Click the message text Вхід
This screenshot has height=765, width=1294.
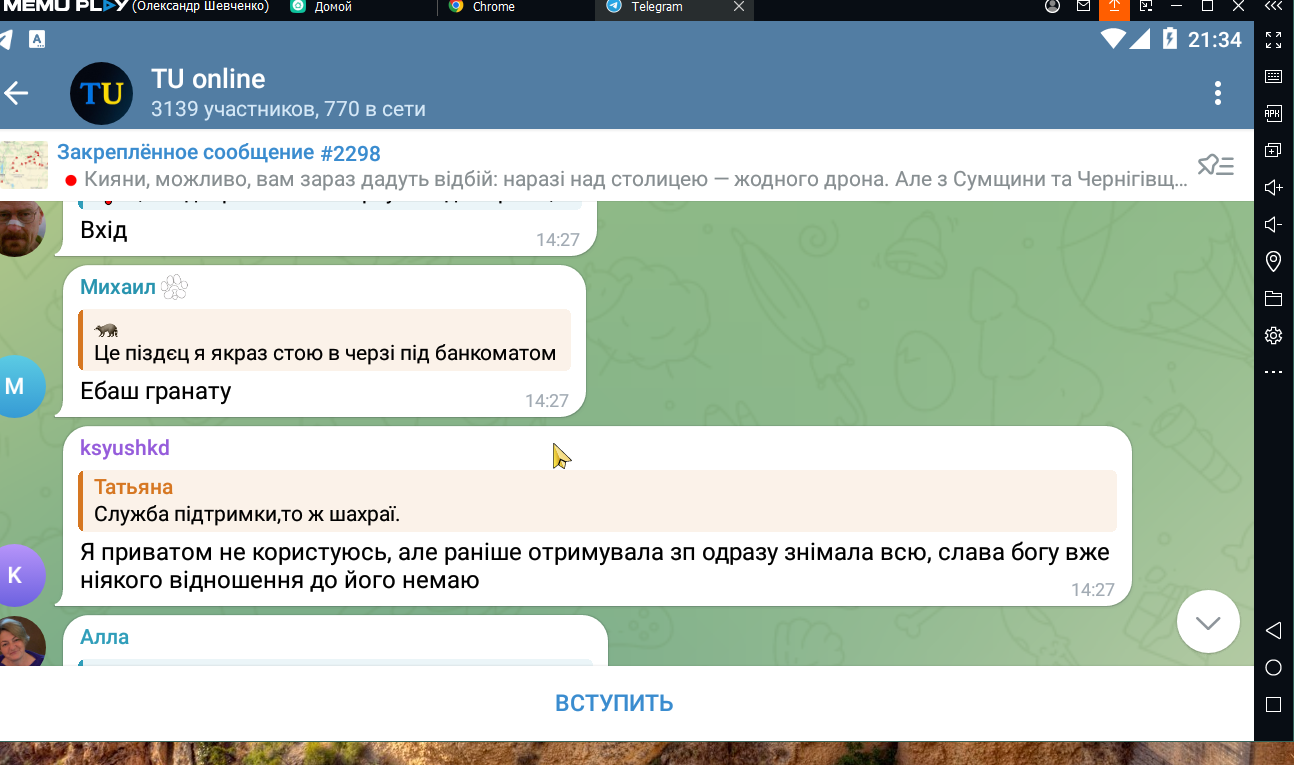tap(104, 231)
